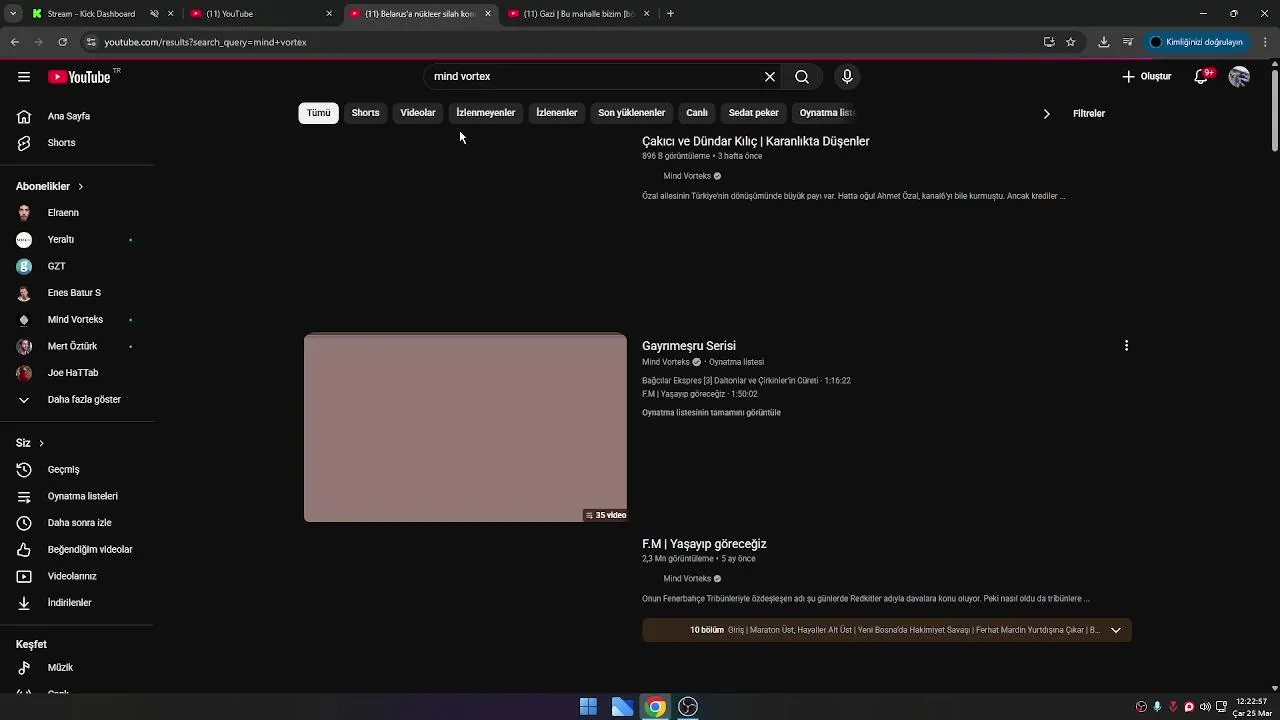Close the Belarus'a nükleer silah tab
1280x720 pixels.
pos(488,14)
